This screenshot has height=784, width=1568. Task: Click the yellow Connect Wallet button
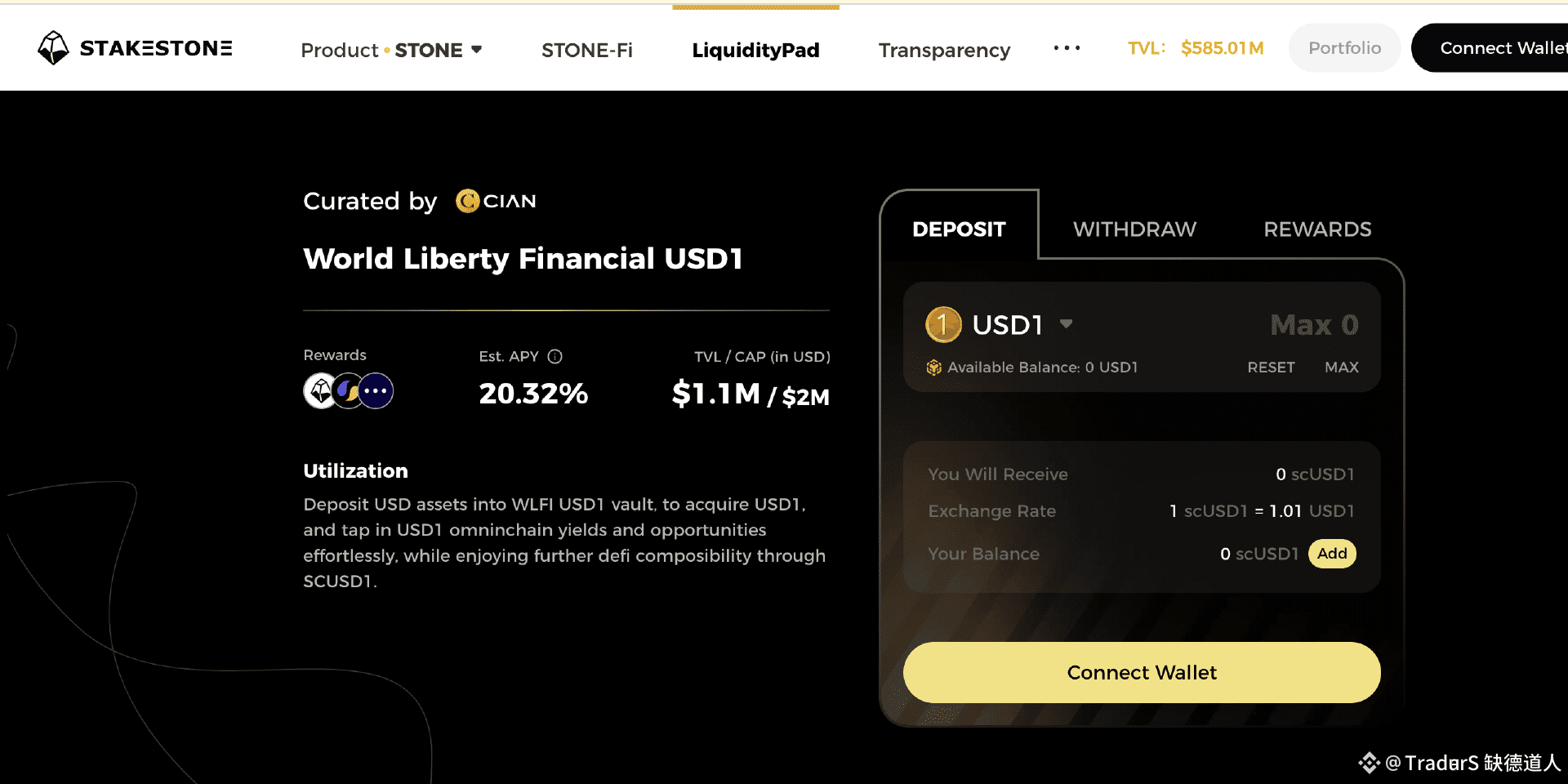tap(1142, 672)
